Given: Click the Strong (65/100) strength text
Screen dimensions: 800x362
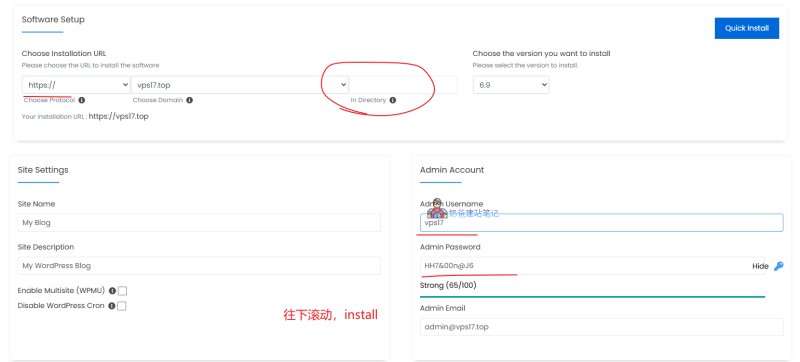Looking at the screenshot, I should pyautogui.click(x=448, y=286).
